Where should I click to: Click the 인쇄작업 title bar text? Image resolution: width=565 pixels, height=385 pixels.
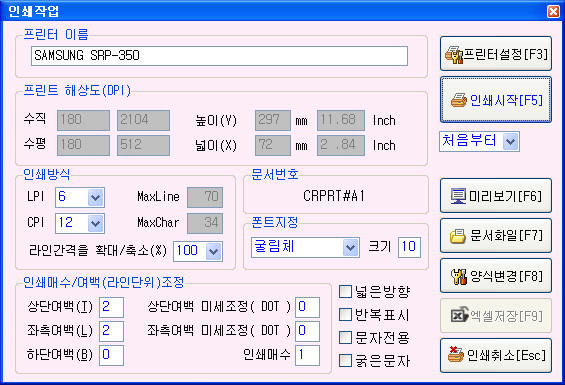34,12
